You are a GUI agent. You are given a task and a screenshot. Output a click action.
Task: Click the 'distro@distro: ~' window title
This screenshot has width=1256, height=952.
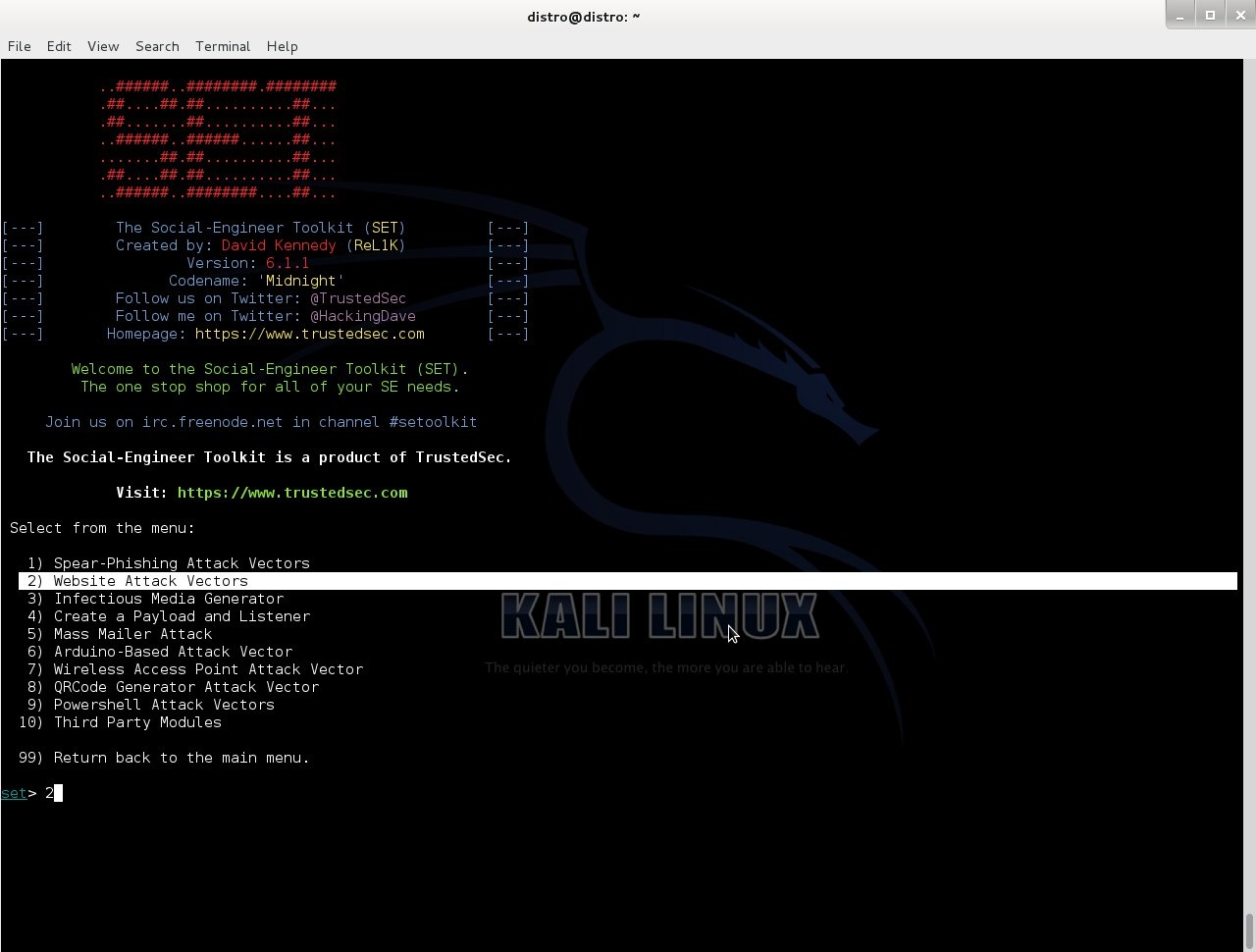pyautogui.click(x=583, y=16)
